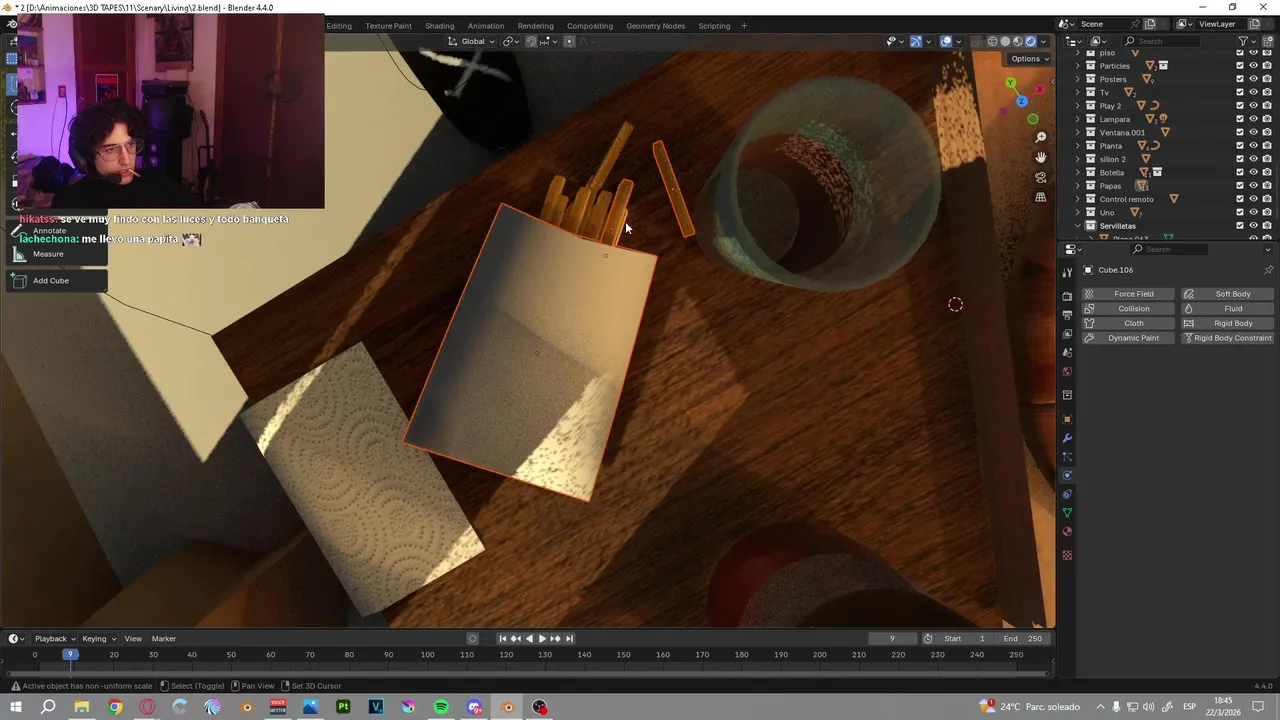Expand the Ventana.001 collection
The width and height of the screenshot is (1280, 720).
[x=1078, y=132]
